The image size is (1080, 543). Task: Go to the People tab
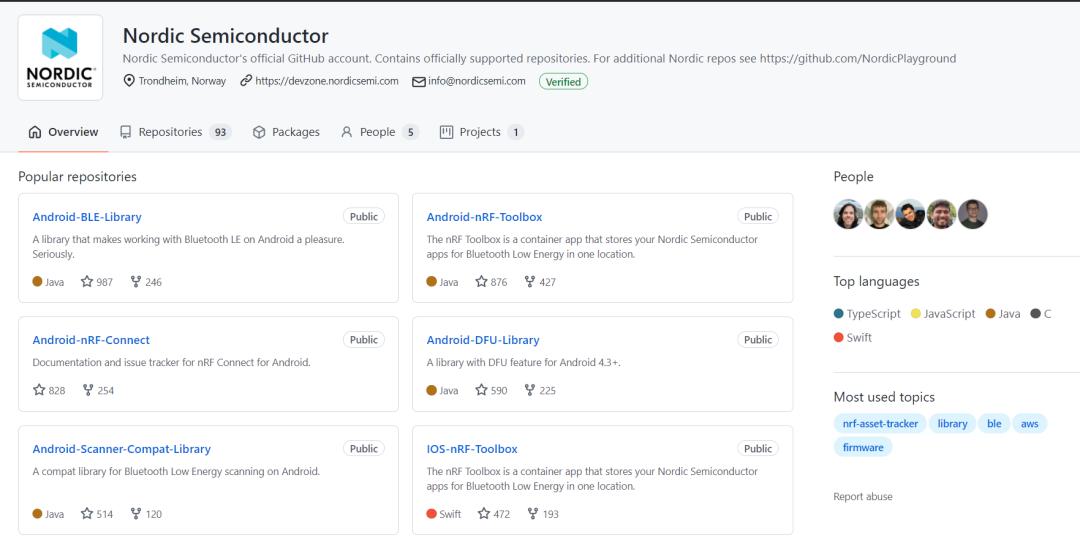[x=380, y=132]
